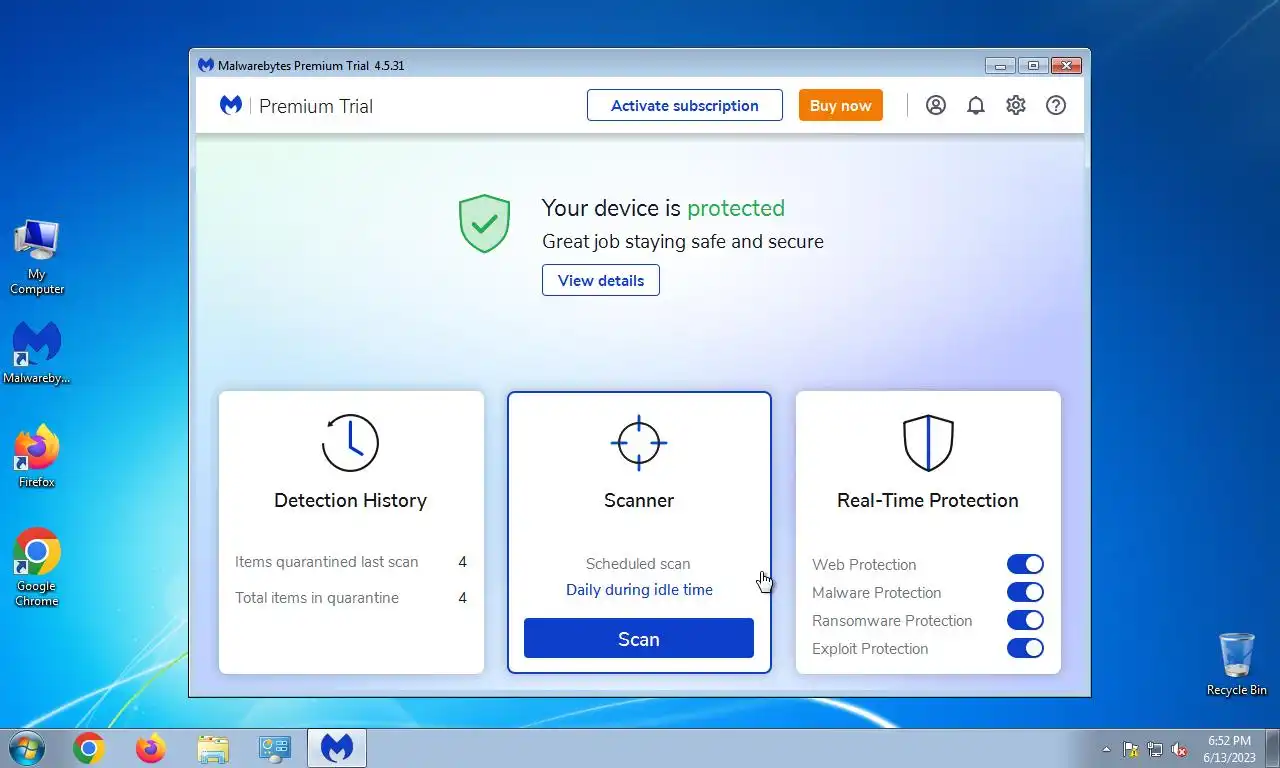Open the Windows Start menu
1280x768 pixels.
[26, 748]
